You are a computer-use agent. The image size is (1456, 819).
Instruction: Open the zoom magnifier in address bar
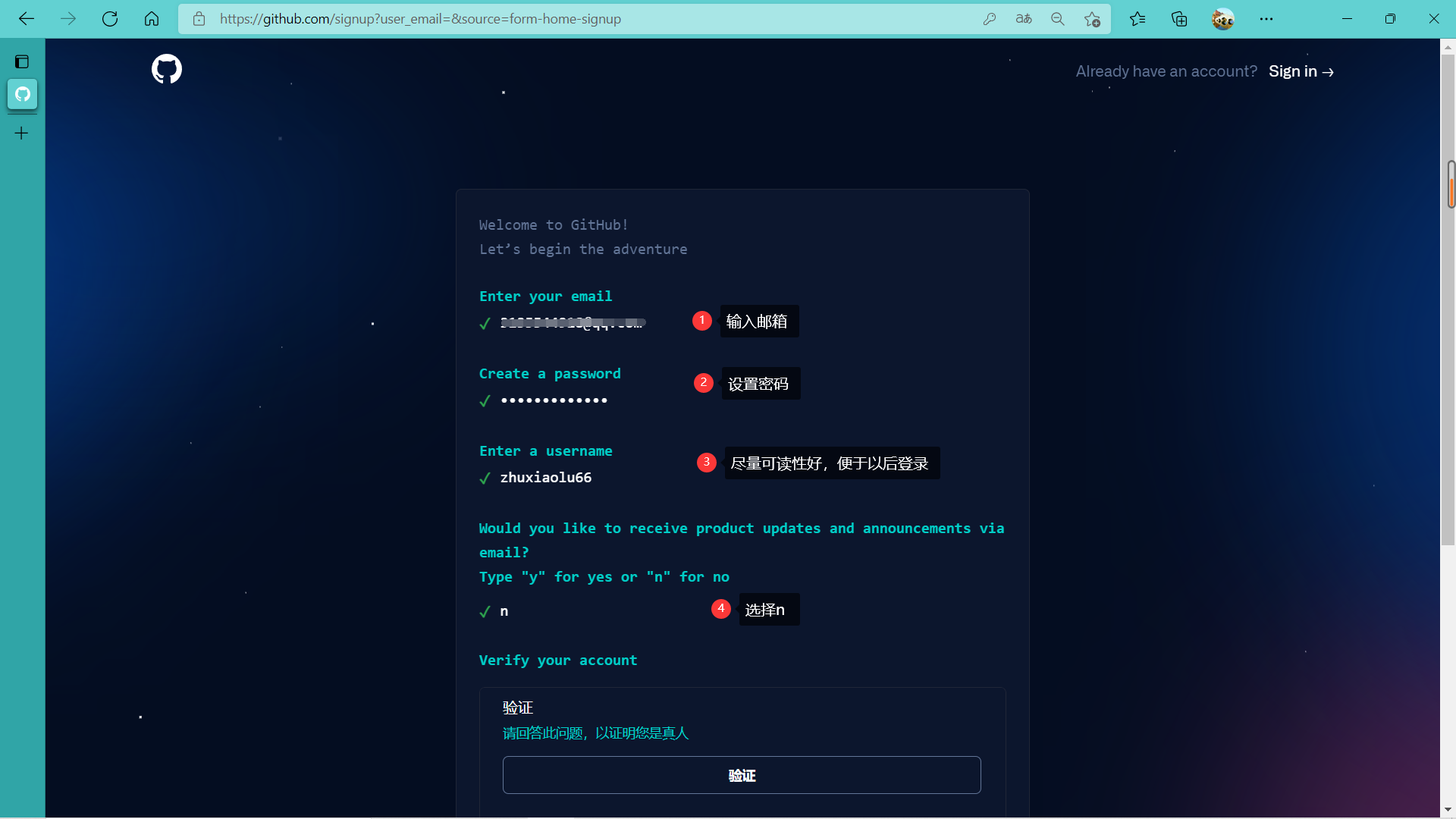point(1058,19)
